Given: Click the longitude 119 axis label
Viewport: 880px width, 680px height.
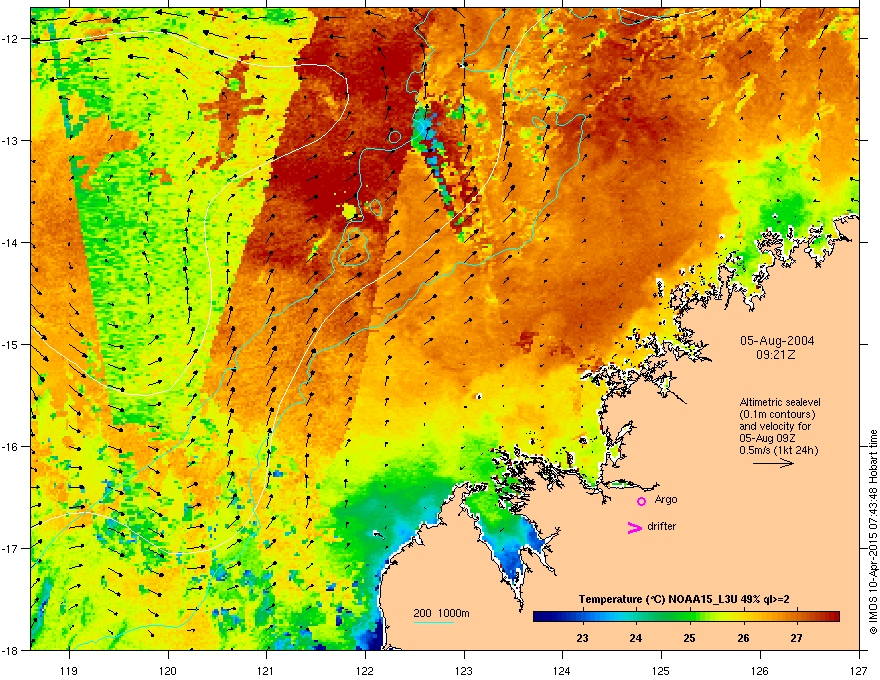Looking at the screenshot, I should pos(69,670).
